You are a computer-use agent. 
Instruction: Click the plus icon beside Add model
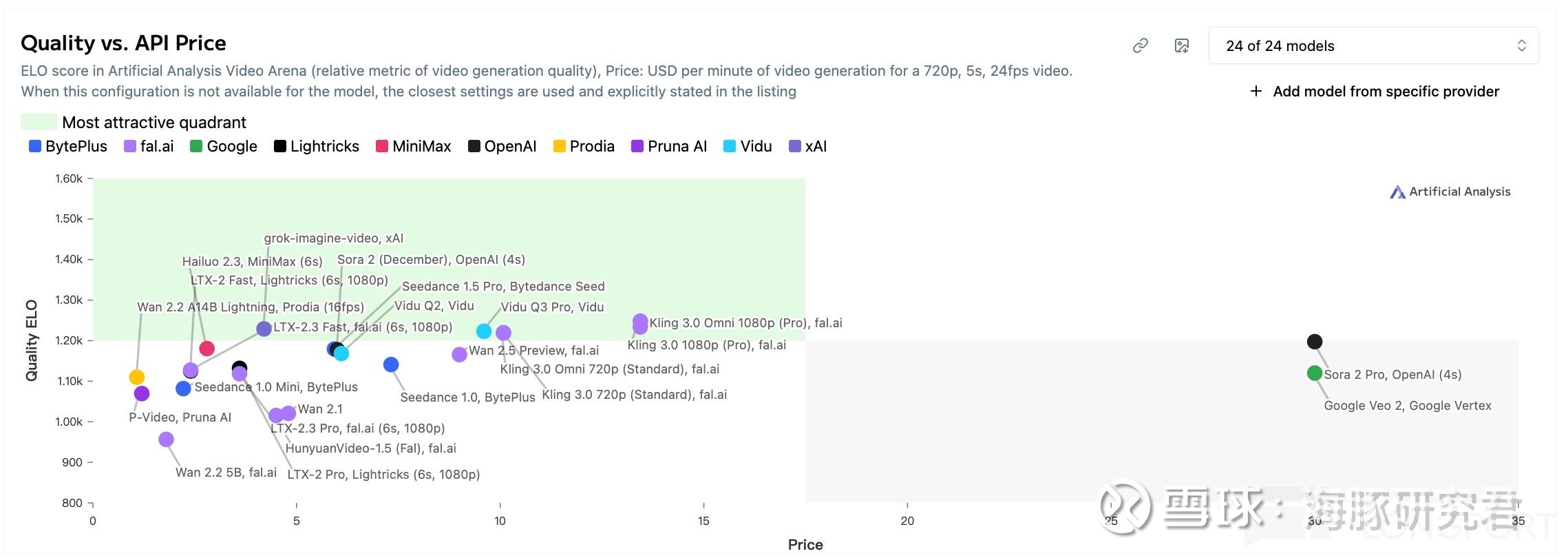1256,91
